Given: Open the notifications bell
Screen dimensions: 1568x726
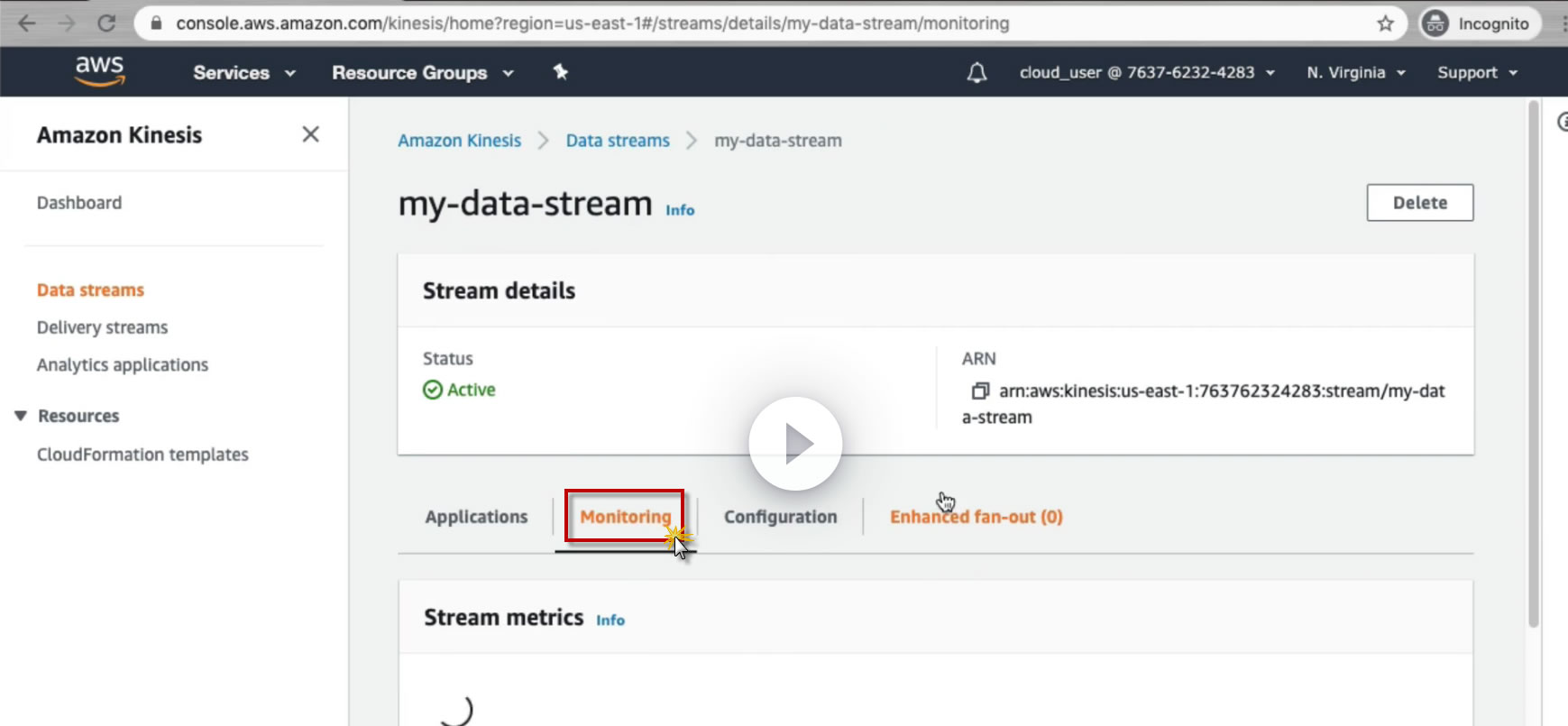Looking at the screenshot, I should click(977, 73).
